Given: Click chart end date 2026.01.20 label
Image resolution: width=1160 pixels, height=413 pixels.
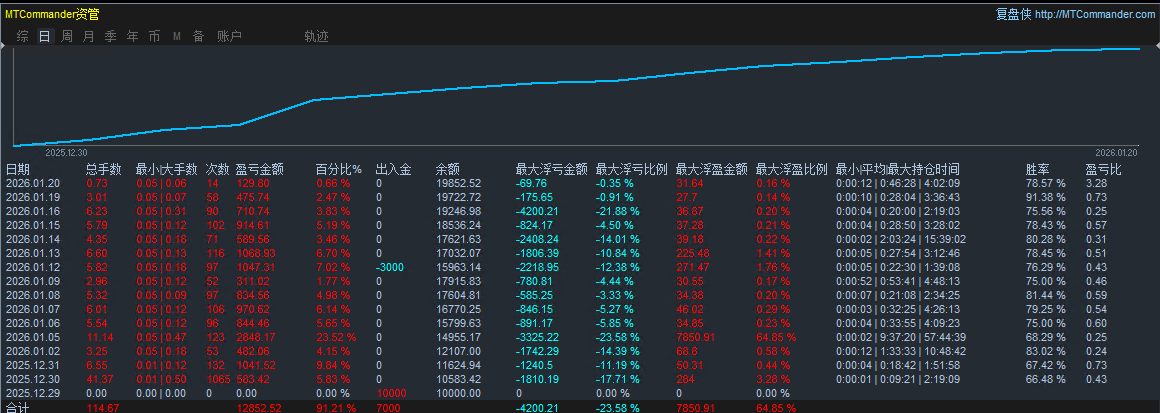Looking at the screenshot, I should click(1117, 152).
